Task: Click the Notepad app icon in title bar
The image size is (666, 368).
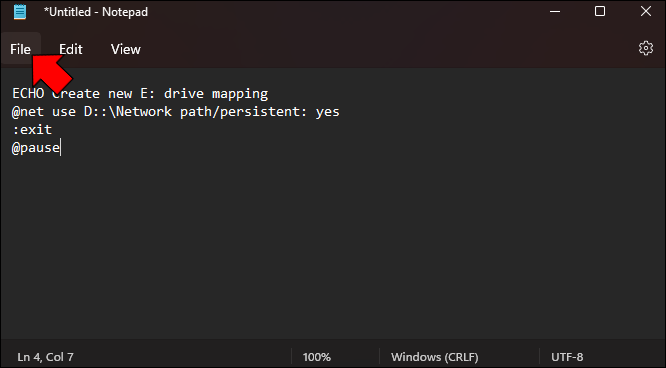Action: pyautogui.click(x=20, y=12)
